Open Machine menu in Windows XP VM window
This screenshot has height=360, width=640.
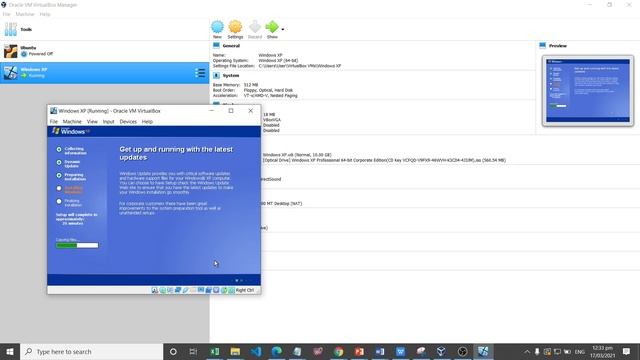point(72,122)
